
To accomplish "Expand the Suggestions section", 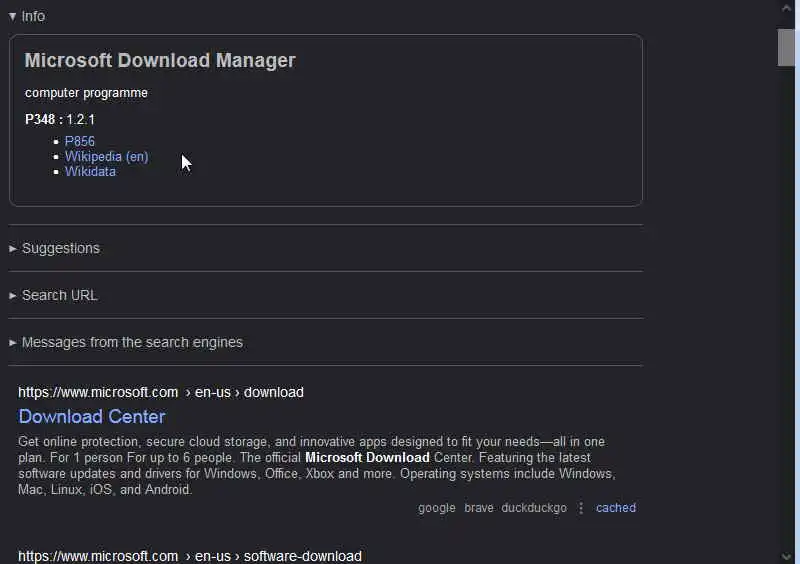I will [x=55, y=248].
